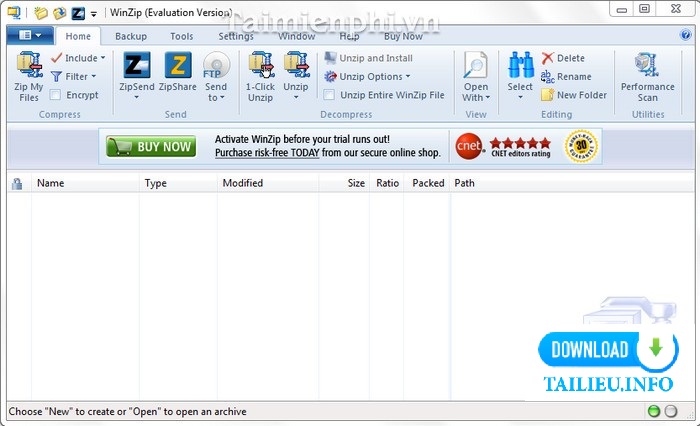Click the Unzip Options gear icon

pos(330,77)
